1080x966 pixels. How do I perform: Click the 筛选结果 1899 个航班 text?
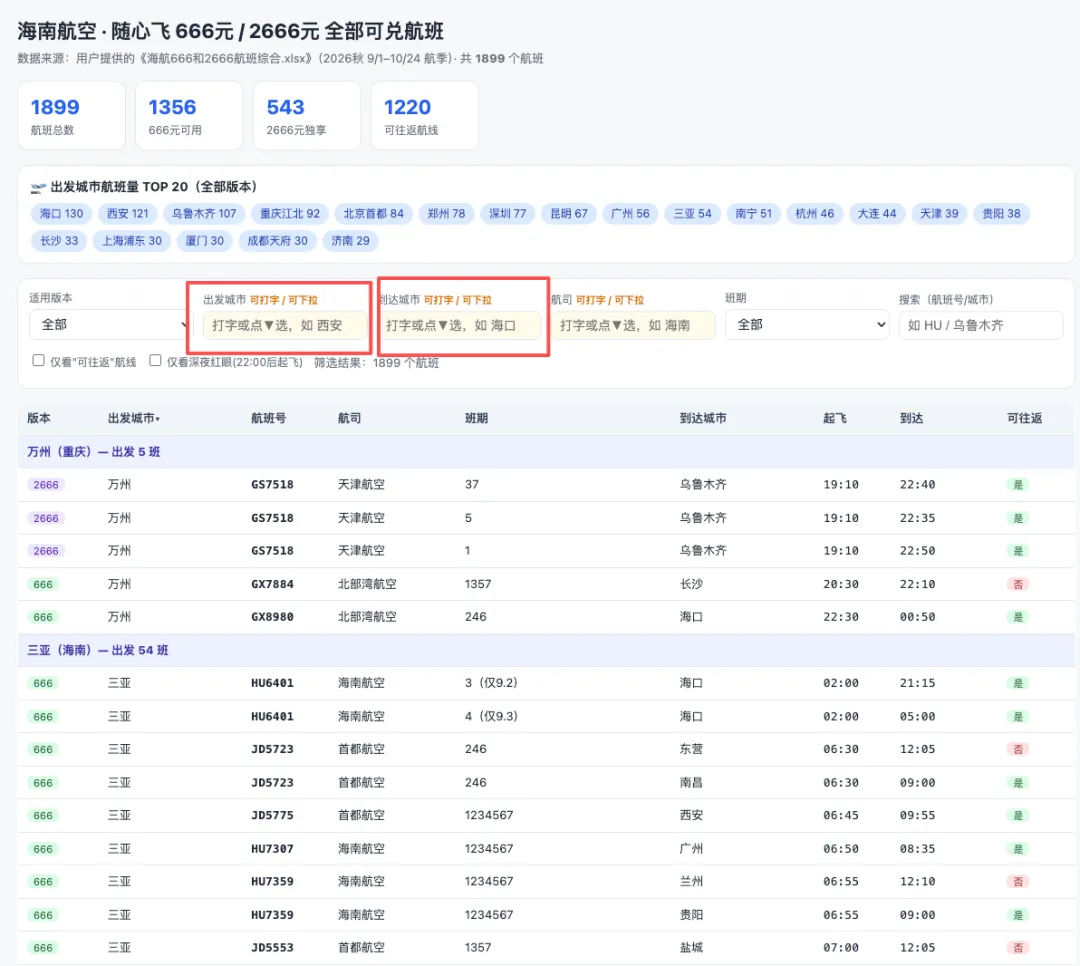[x=377, y=362]
